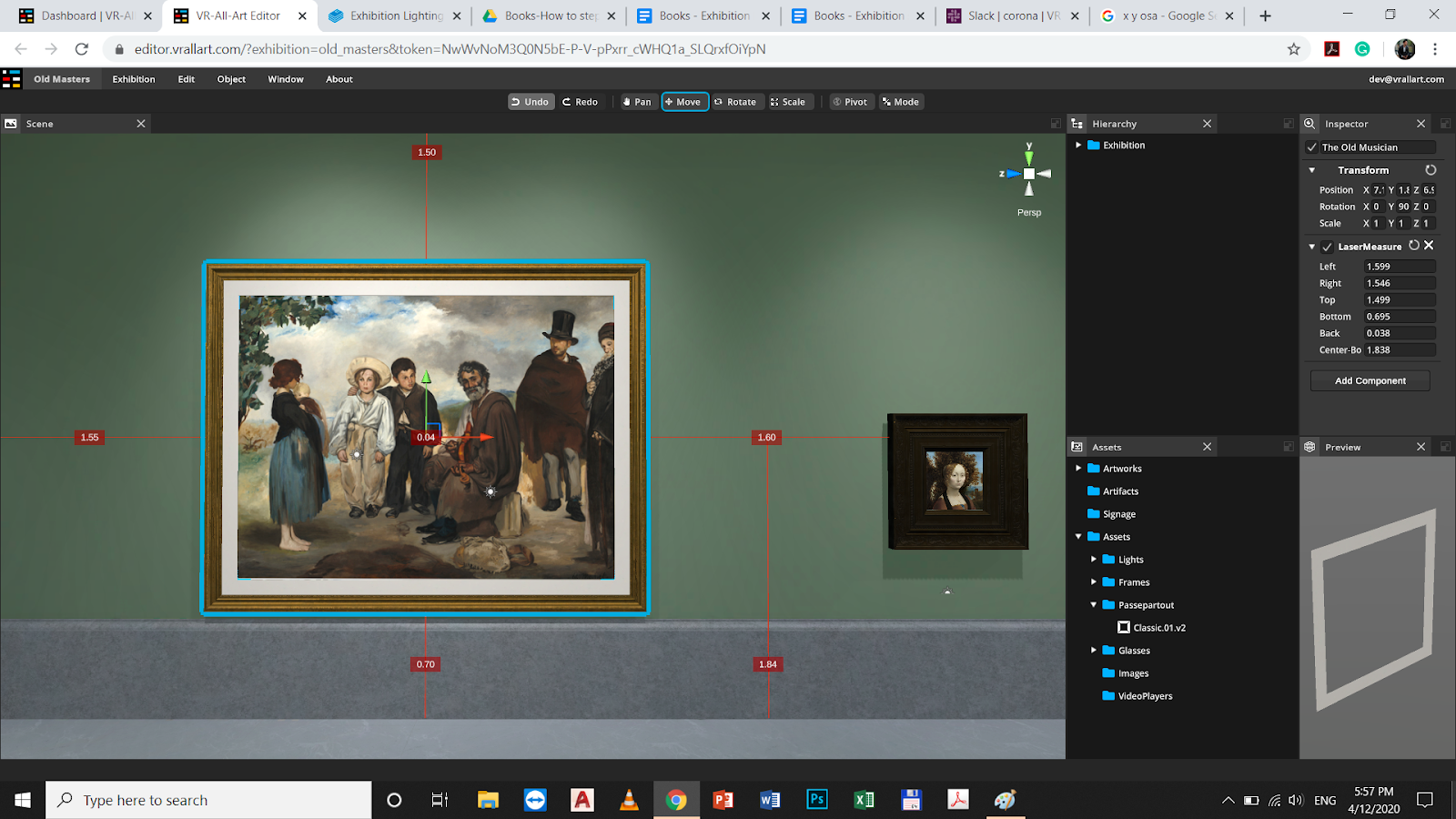This screenshot has width=1456, height=819.
Task: Select the VideoPlayers folder in Assets
Action: 1145,696
